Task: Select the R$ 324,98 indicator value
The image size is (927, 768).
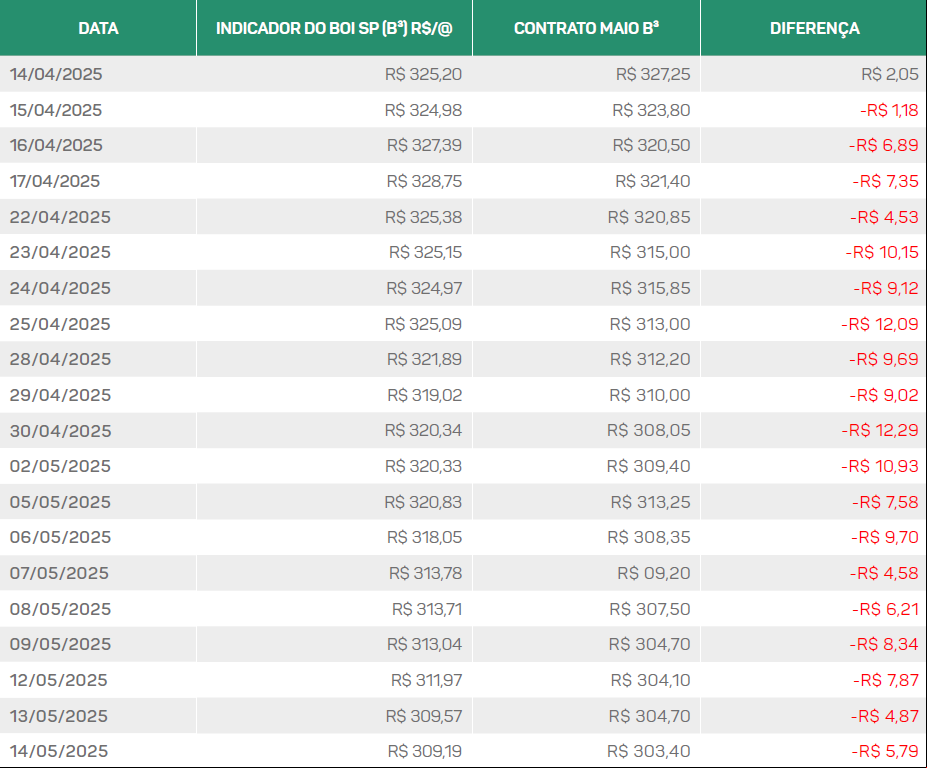Action: click(423, 111)
